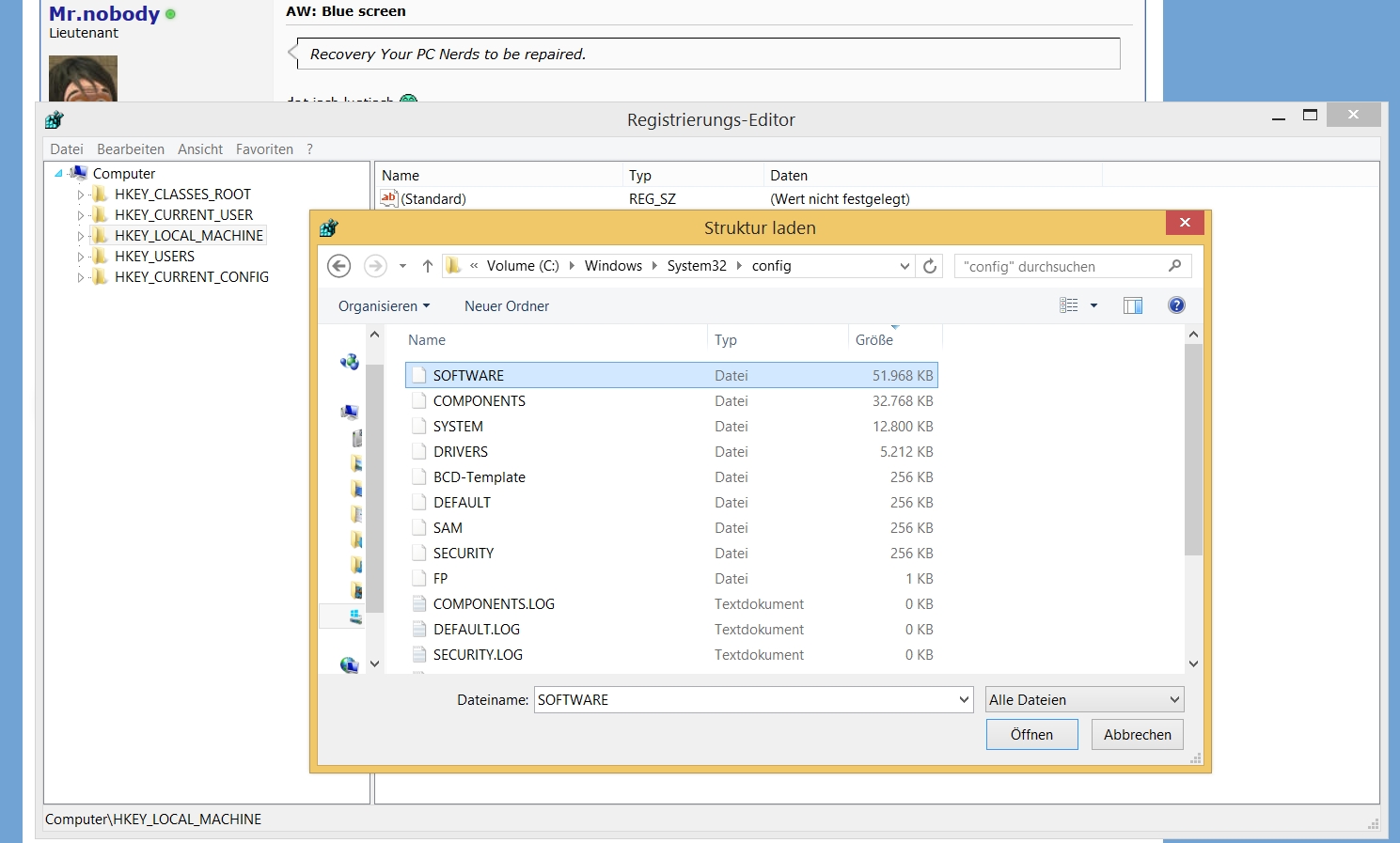Viewport: 1400px width, 843px height.
Task: Click the file list scroll down arrow
Action: coord(1193,663)
